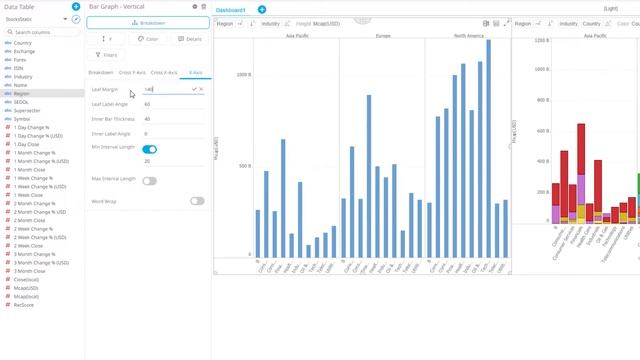Select Industry in the column list

[23, 77]
